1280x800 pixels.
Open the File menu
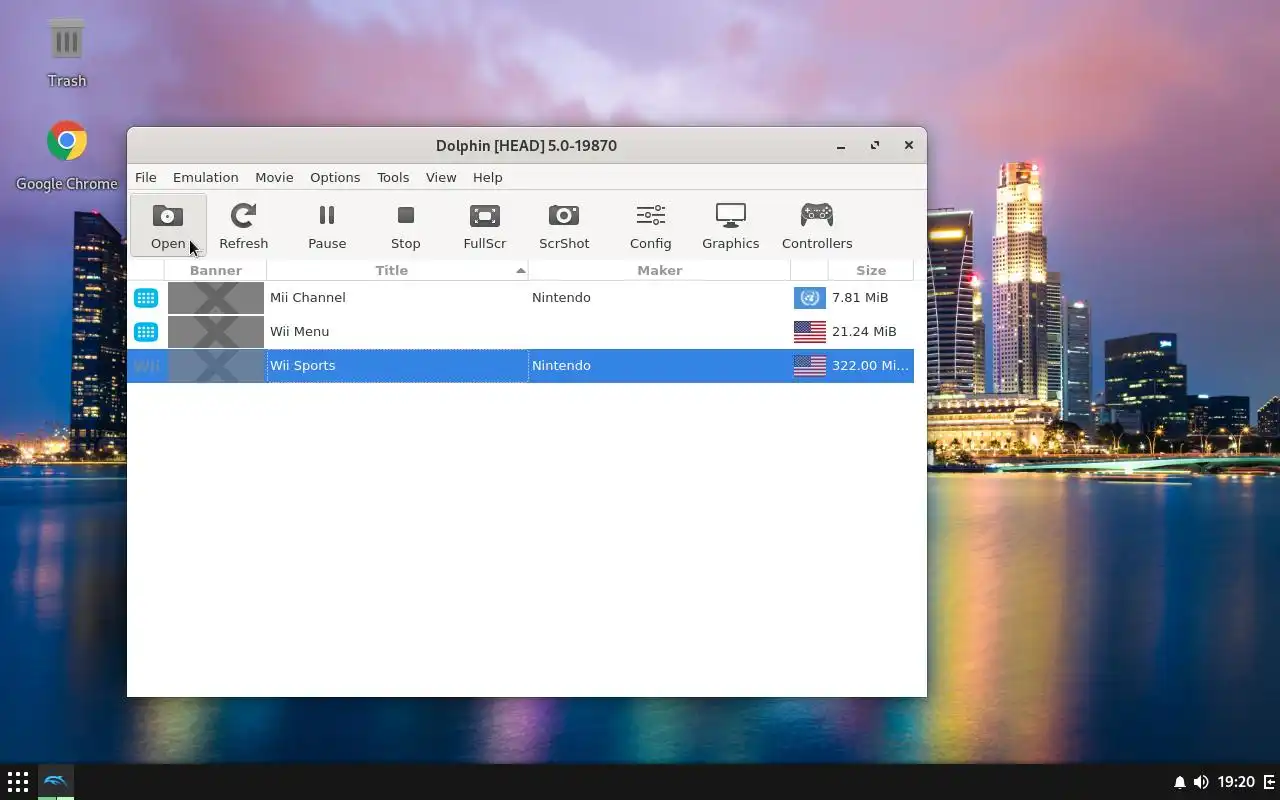tap(146, 177)
